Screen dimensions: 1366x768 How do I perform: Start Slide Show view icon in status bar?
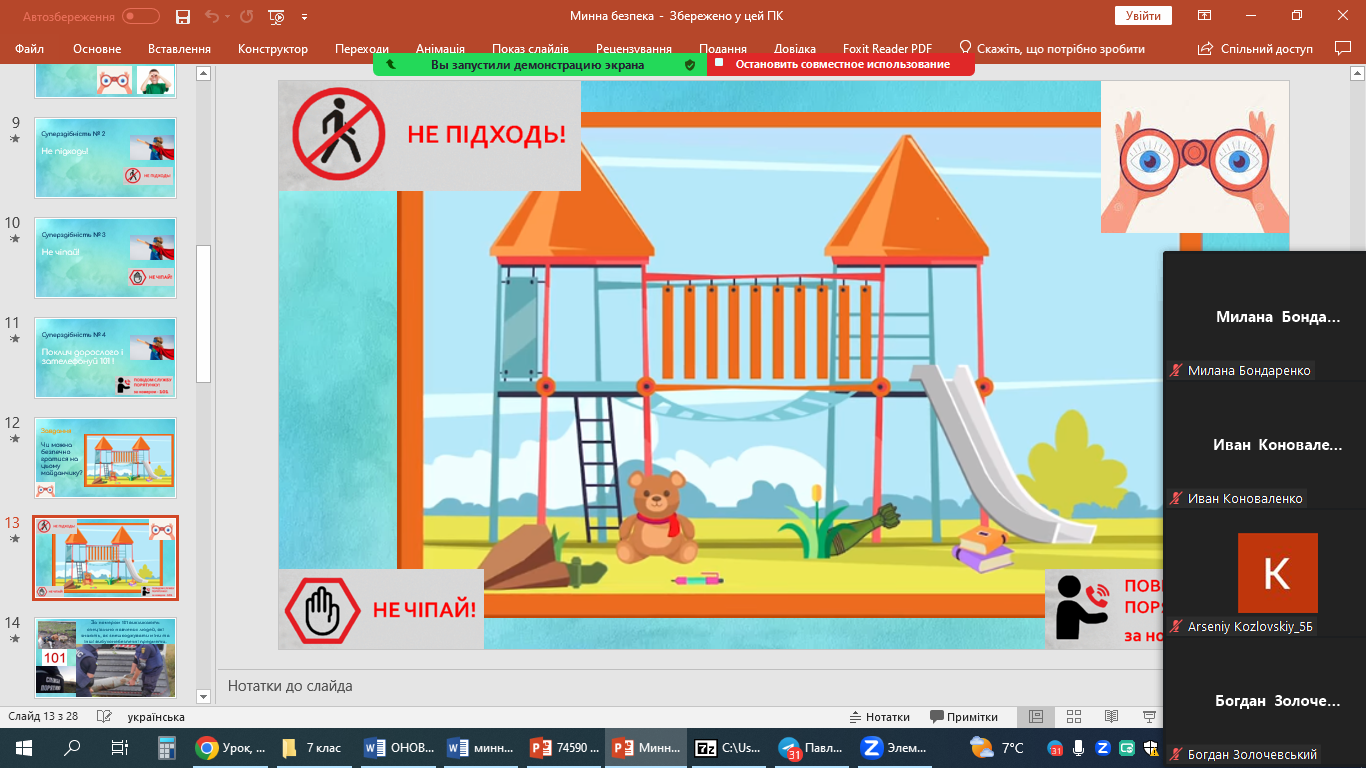1148,717
